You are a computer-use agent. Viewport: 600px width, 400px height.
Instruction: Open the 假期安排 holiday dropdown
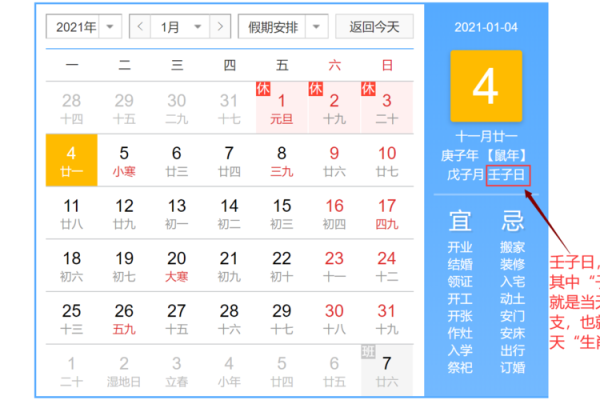coord(285,26)
